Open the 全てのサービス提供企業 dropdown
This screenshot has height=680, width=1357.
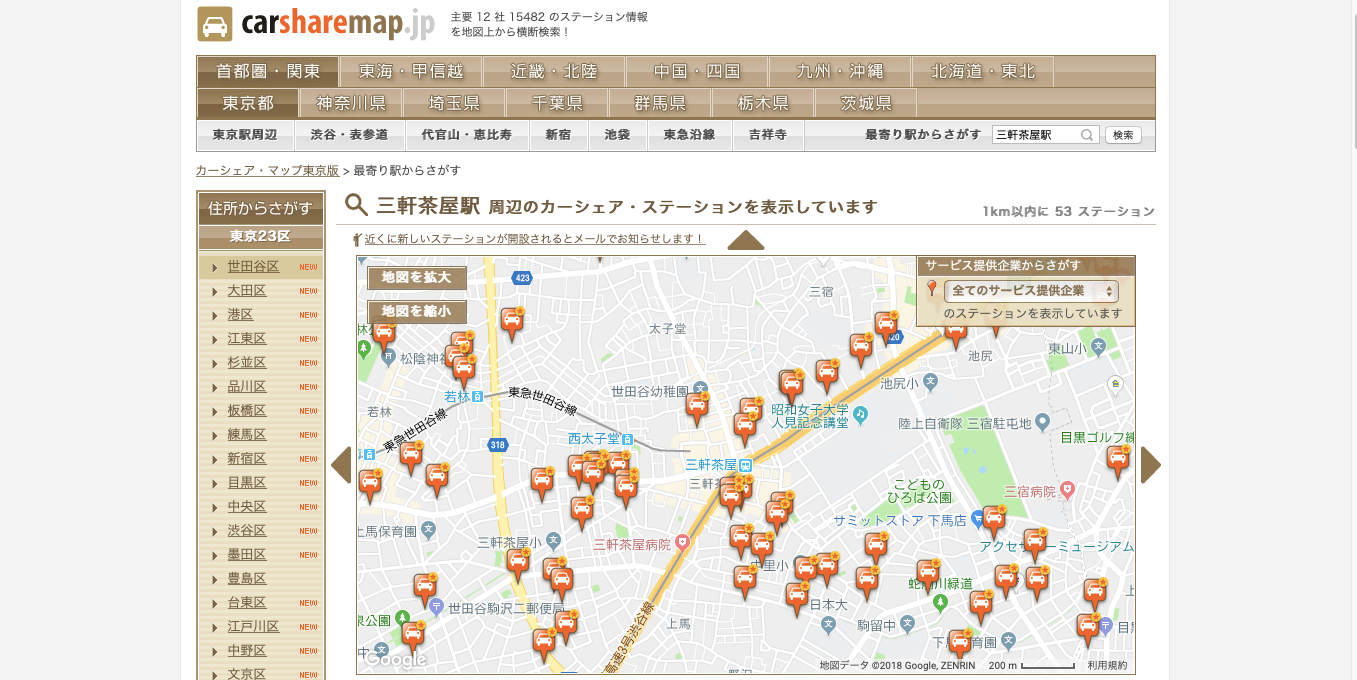point(1031,291)
